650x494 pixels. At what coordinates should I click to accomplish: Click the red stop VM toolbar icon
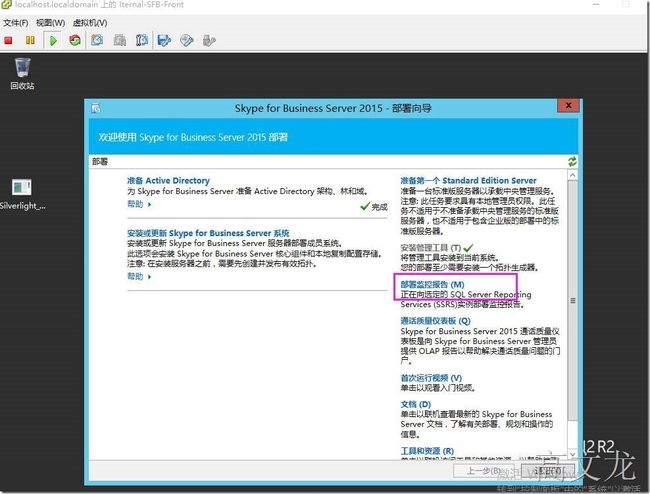[x=8, y=41]
